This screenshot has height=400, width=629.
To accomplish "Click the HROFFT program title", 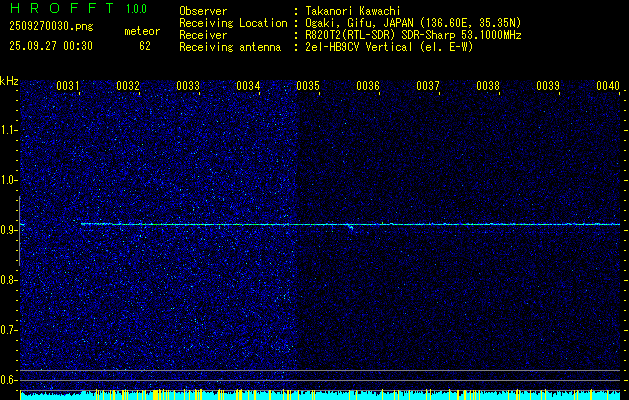I will [x=62, y=8].
